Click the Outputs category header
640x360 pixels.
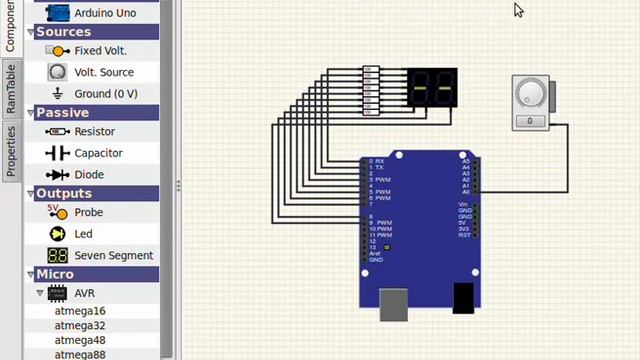click(96, 193)
